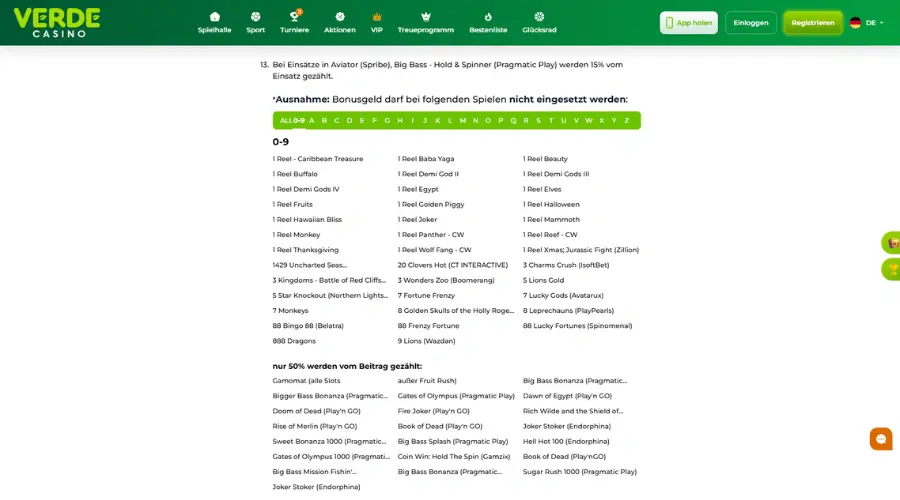The width and height of the screenshot is (900, 500).
Task: Select the 0-9 filter tab
Action: 299,120
